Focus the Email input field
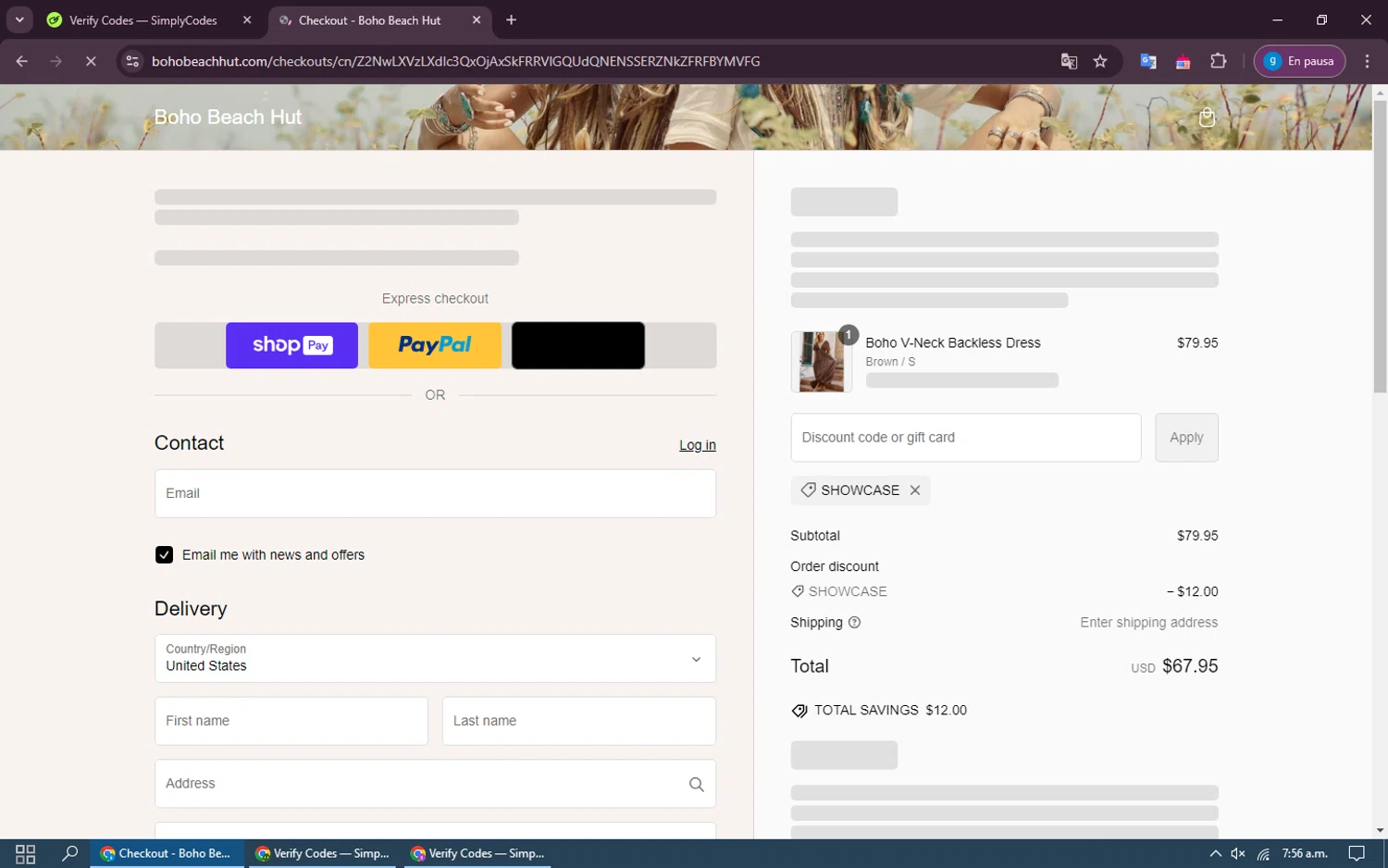 435,493
